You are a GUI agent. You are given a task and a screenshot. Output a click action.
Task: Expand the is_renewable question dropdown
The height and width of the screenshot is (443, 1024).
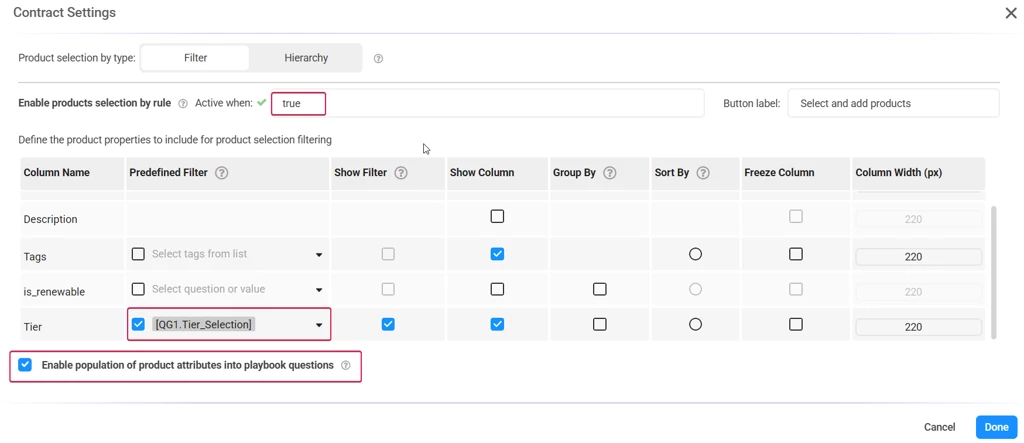point(319,290)
